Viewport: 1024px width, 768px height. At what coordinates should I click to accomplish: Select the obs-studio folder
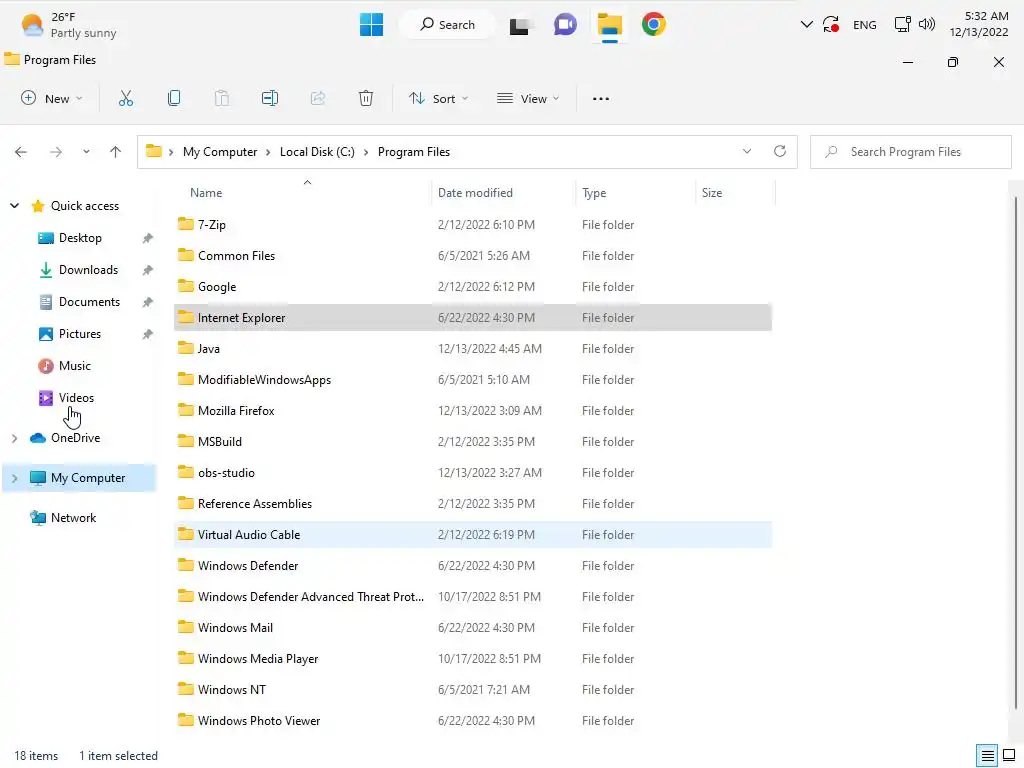[473, 473]
